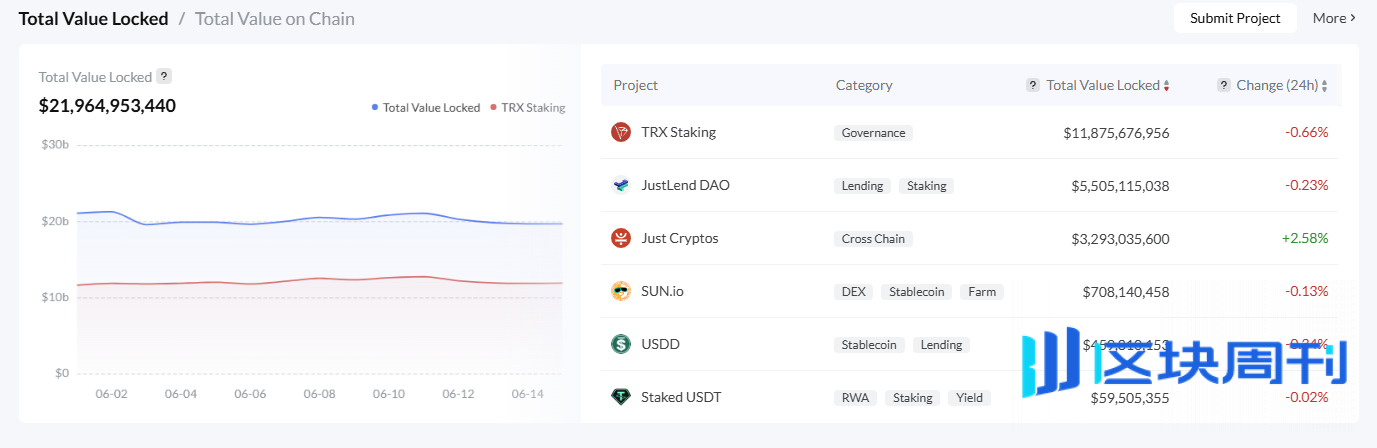Open the Staked USDT project name
The width and height of the screenshot is (1377, 448).
(681, 397)
